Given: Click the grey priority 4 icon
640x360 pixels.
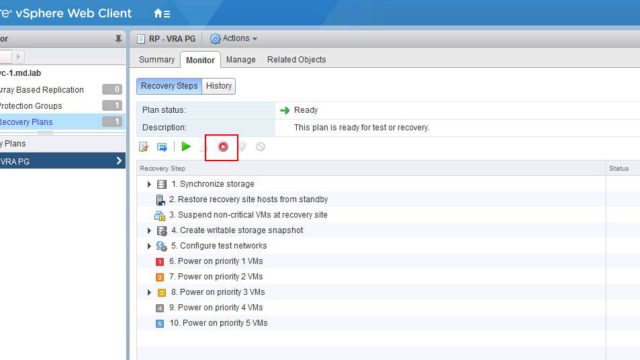Looking at the screenshot, I should tap(160, 308).
